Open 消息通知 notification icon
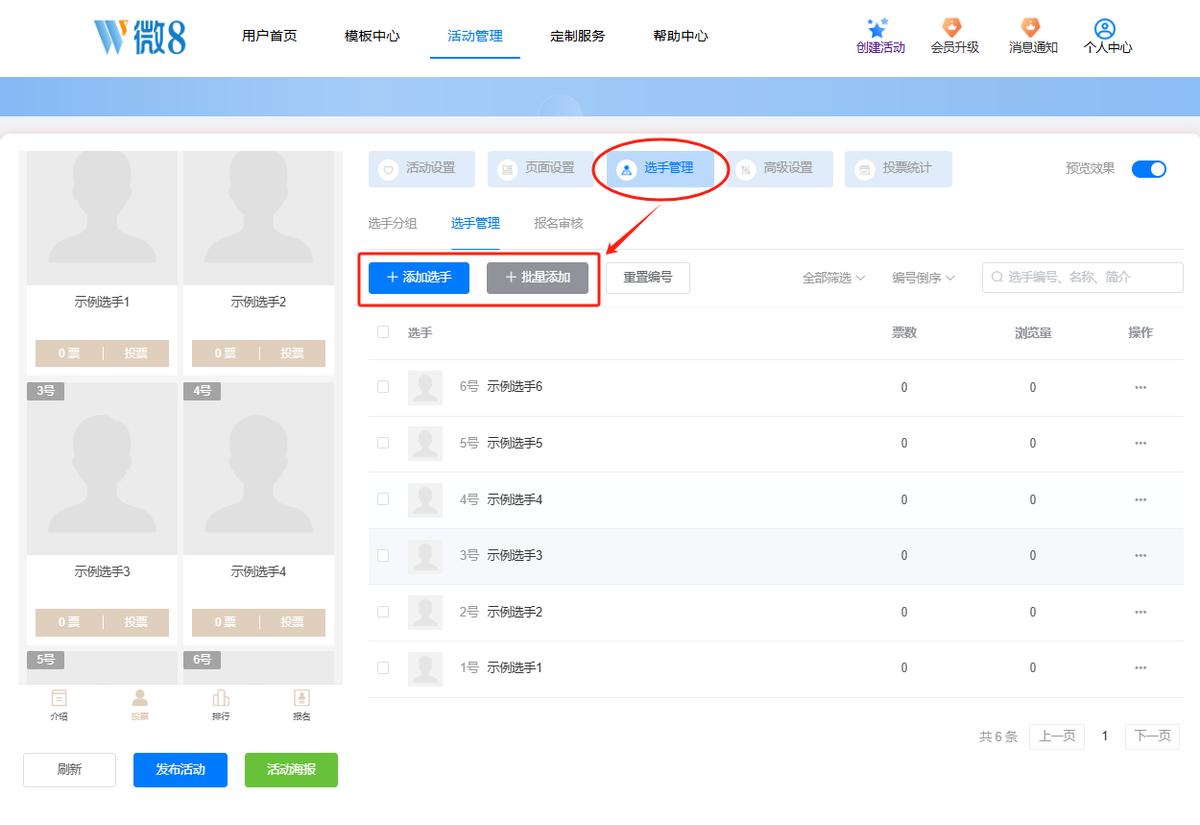 [x=1031, y=27]
